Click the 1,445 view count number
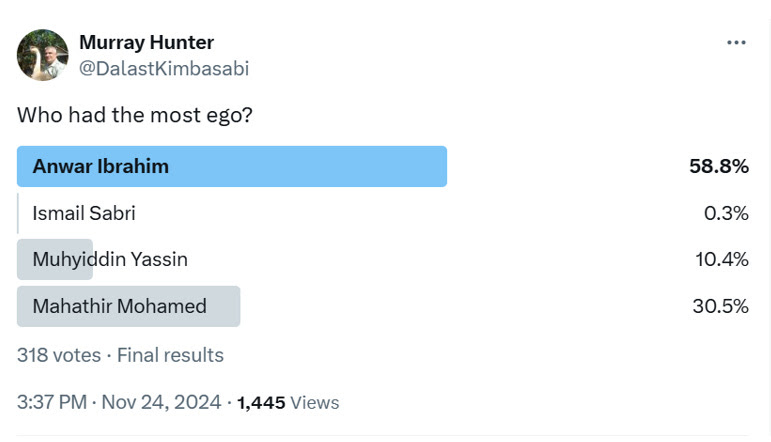This screenshot has width=771, height=442. click(261, 403)
